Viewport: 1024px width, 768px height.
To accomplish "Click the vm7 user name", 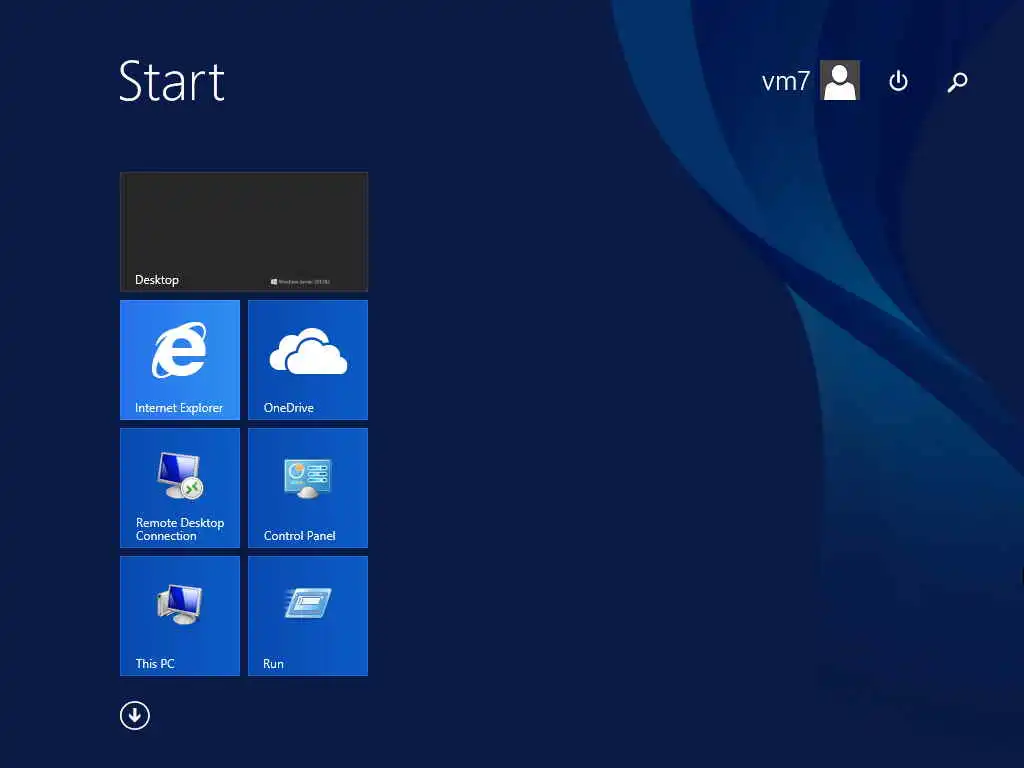I will coord(785,82).
